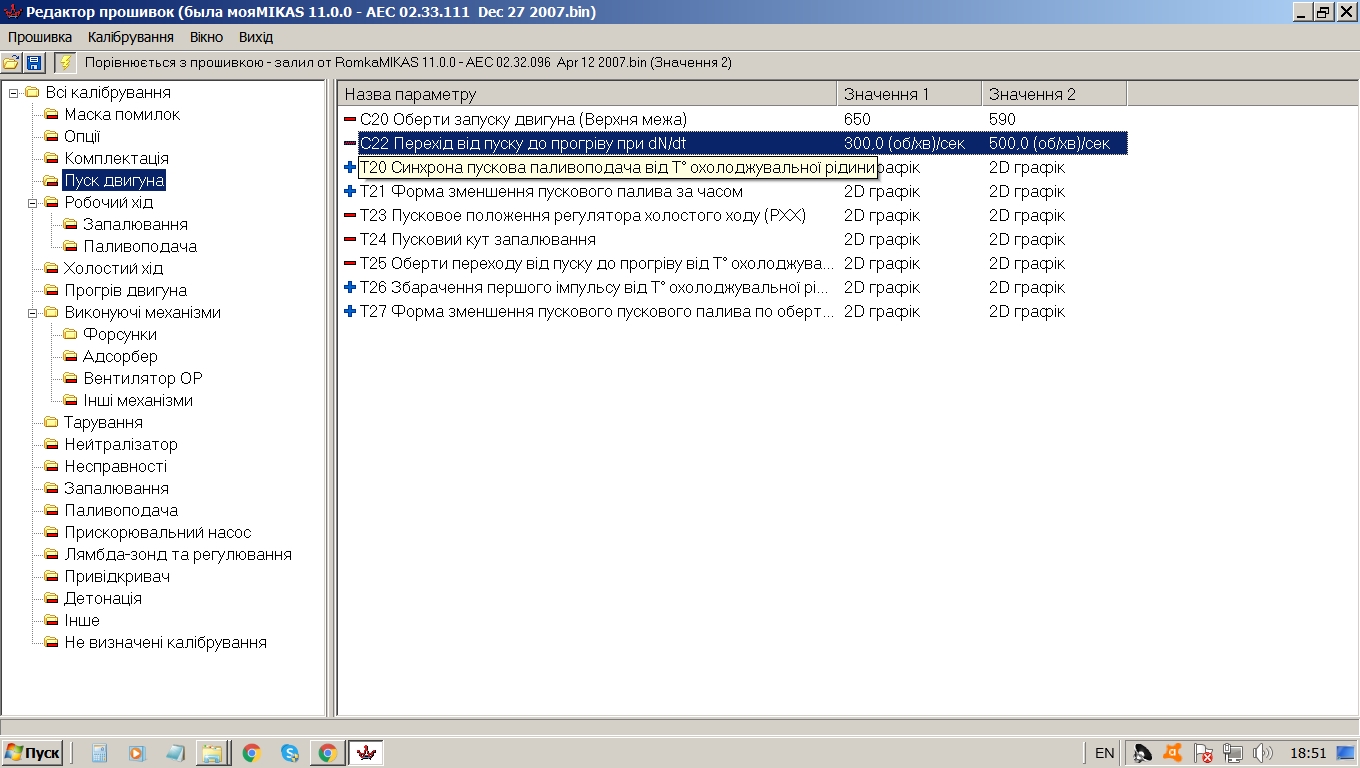Sort by the Значення 1 column header
Image resolution: width=1360 pixels, height=768 pixels.
point(909,94)
